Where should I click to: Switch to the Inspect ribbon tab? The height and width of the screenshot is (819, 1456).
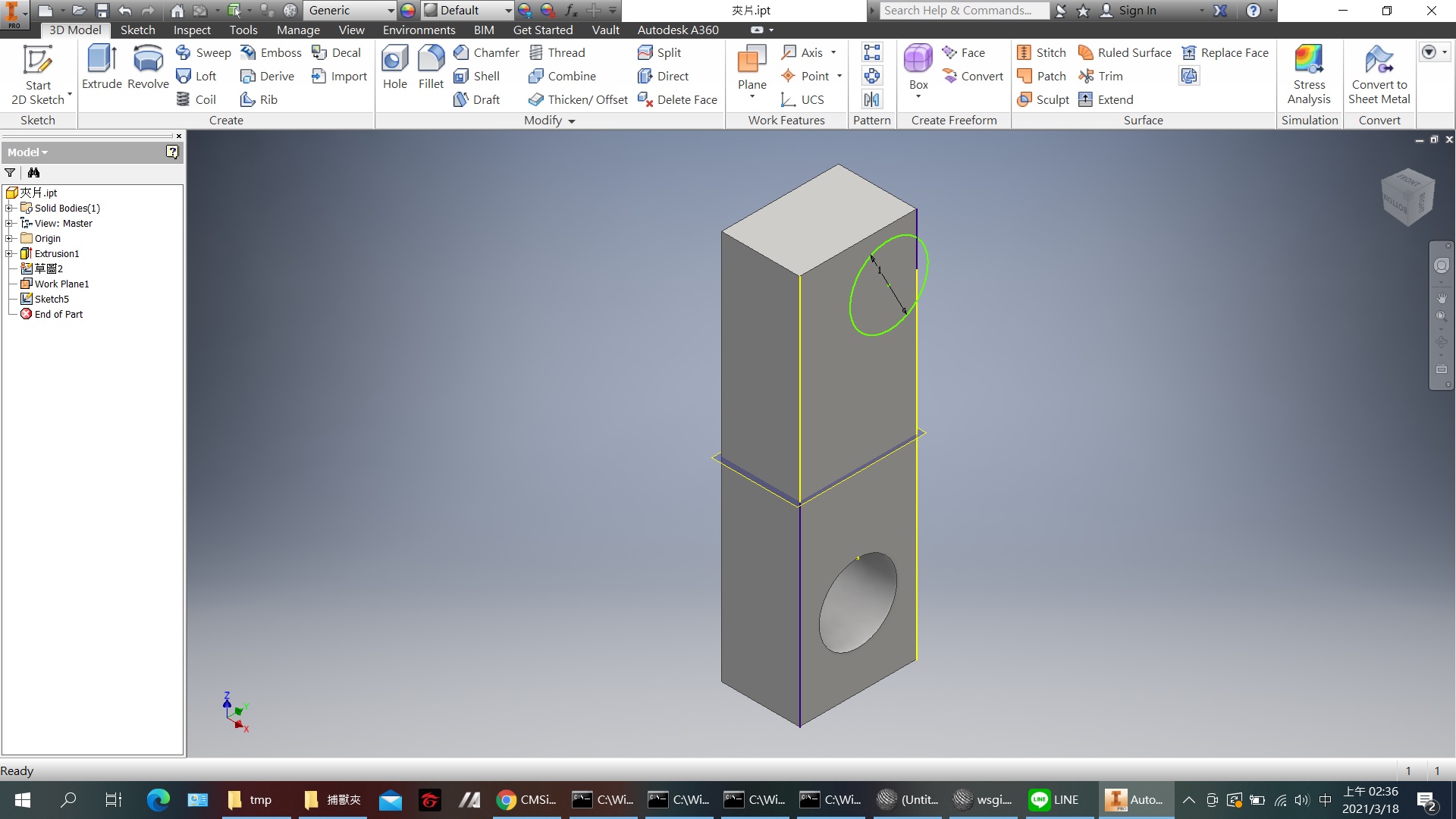[191, 30]
